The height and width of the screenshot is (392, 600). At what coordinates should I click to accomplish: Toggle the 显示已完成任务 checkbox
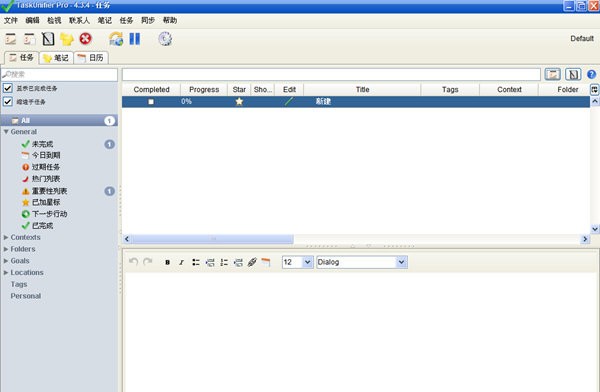click(8, 88)
